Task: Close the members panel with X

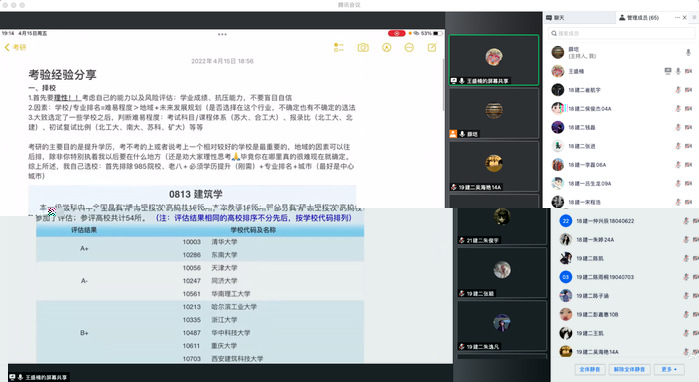Action: click(685, 17)
